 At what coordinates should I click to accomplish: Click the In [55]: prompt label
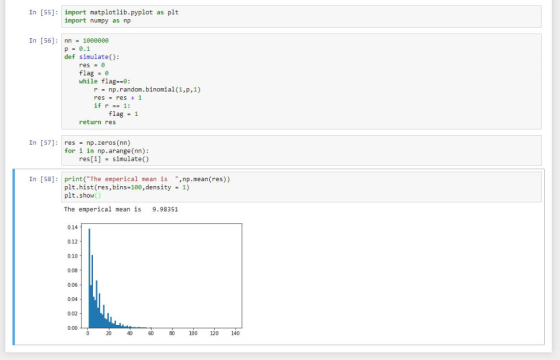(x=43, y=12)
